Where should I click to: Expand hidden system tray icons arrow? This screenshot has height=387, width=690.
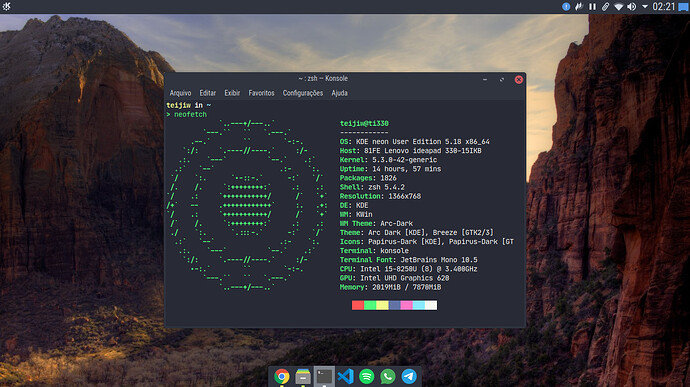click(645, 7)
